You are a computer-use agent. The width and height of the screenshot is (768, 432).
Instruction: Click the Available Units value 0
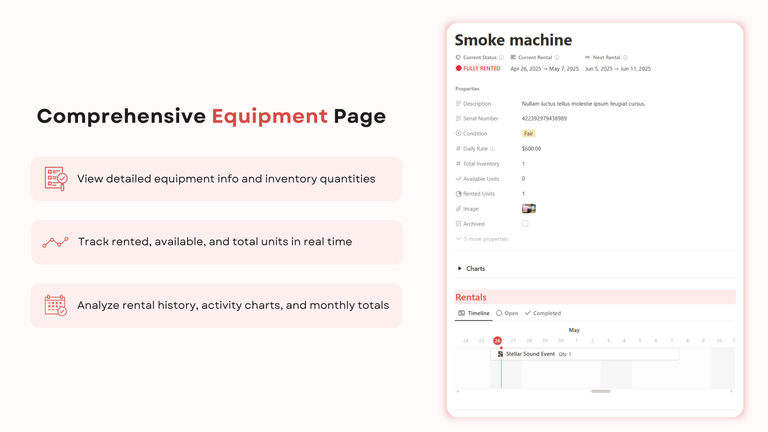click(x=523, y=179)
